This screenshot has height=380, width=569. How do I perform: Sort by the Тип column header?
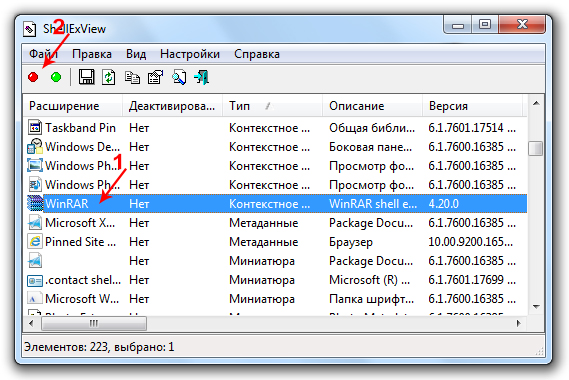click(273, 106)
